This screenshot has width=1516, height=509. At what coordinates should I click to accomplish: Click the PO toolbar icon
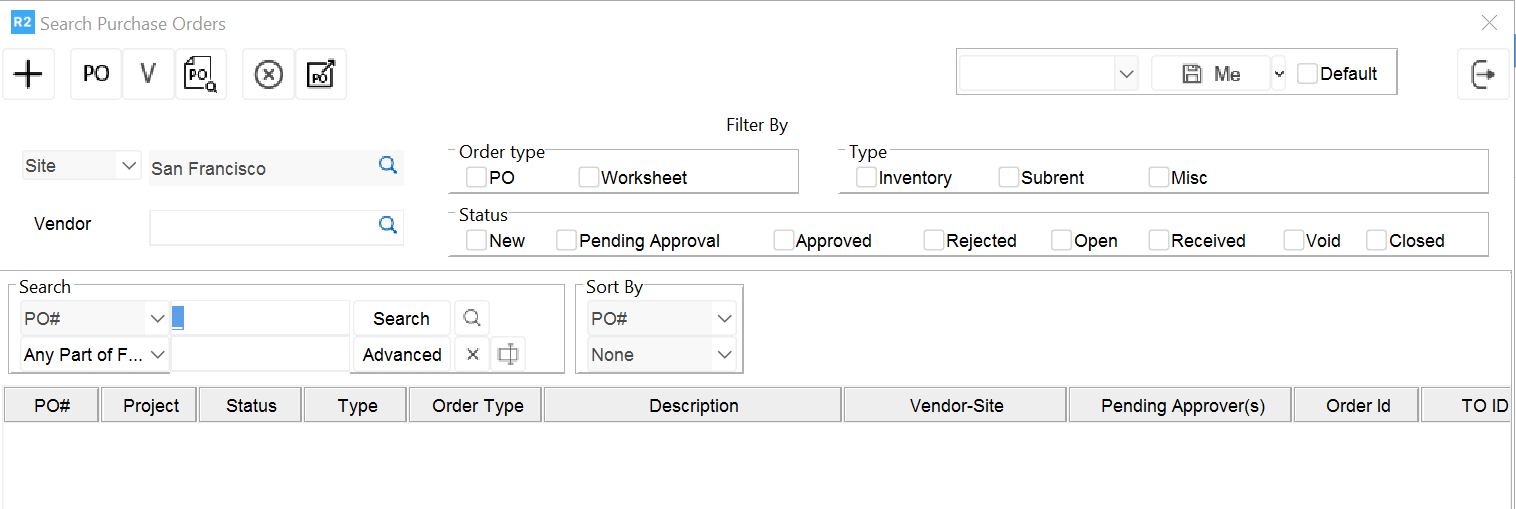pos(96,74)
